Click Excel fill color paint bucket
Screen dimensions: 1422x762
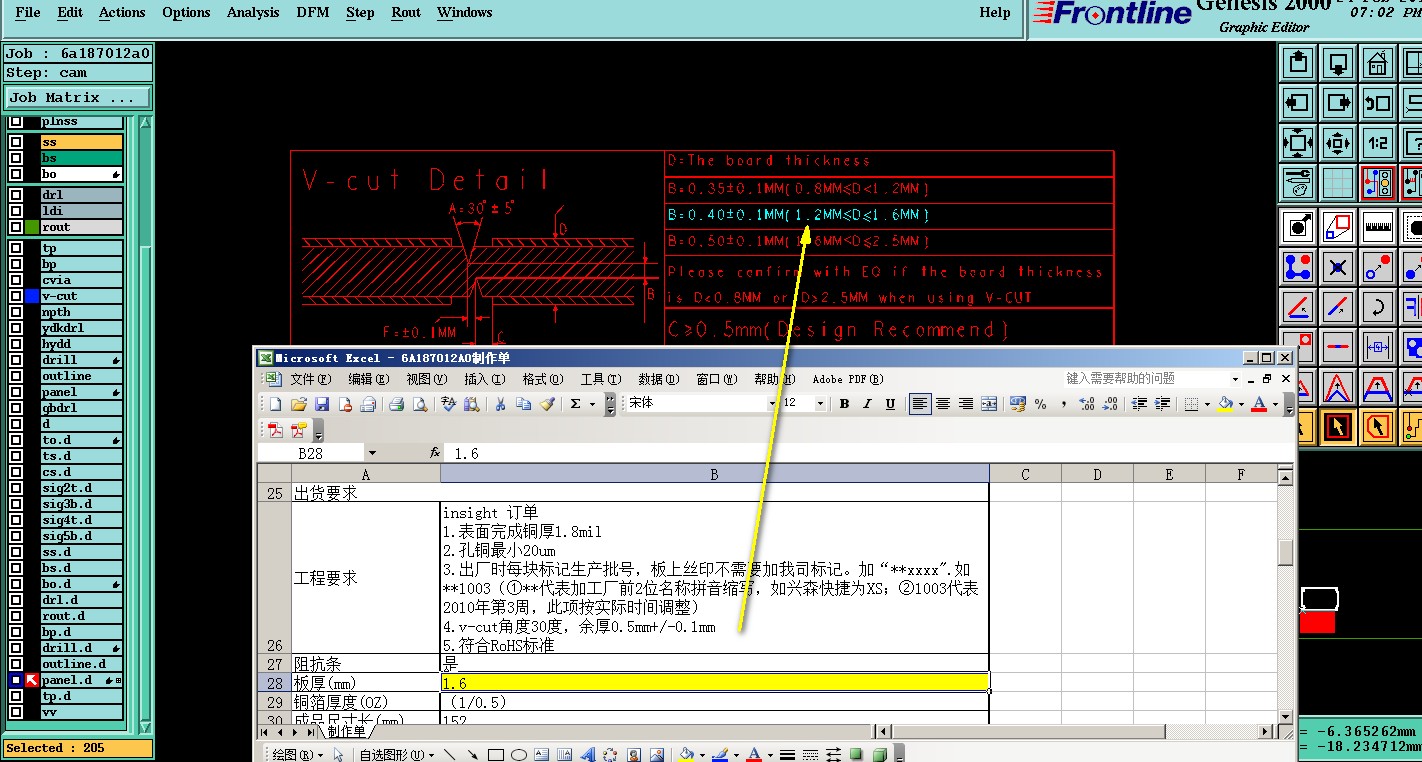tap(1226, 404)
